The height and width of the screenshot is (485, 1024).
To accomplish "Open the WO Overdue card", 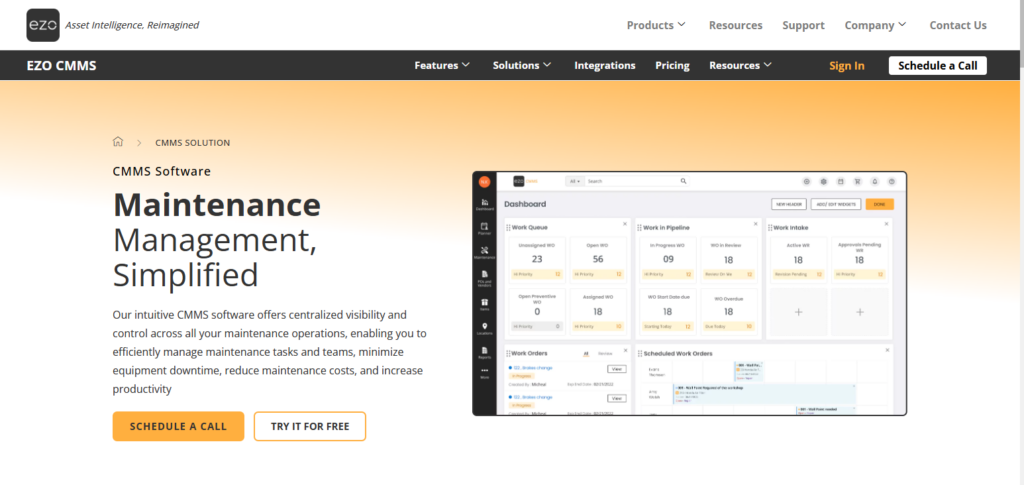I will pos(728,311).
